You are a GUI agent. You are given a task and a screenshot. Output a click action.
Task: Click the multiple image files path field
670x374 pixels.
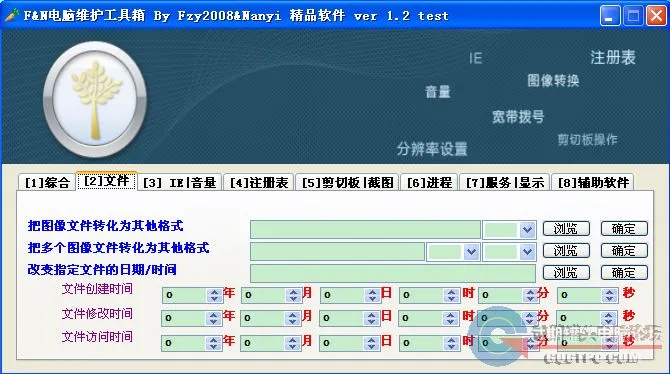coord(338,251)
